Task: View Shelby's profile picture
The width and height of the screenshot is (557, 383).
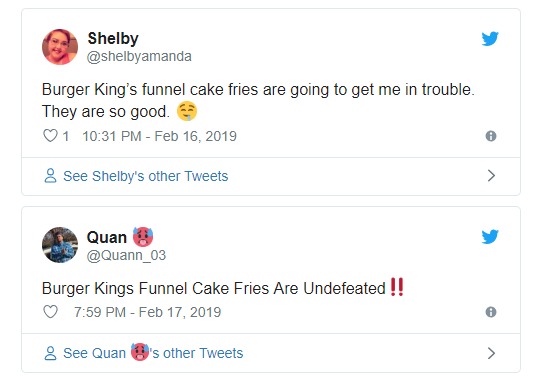Action: [x=60, y=47]
